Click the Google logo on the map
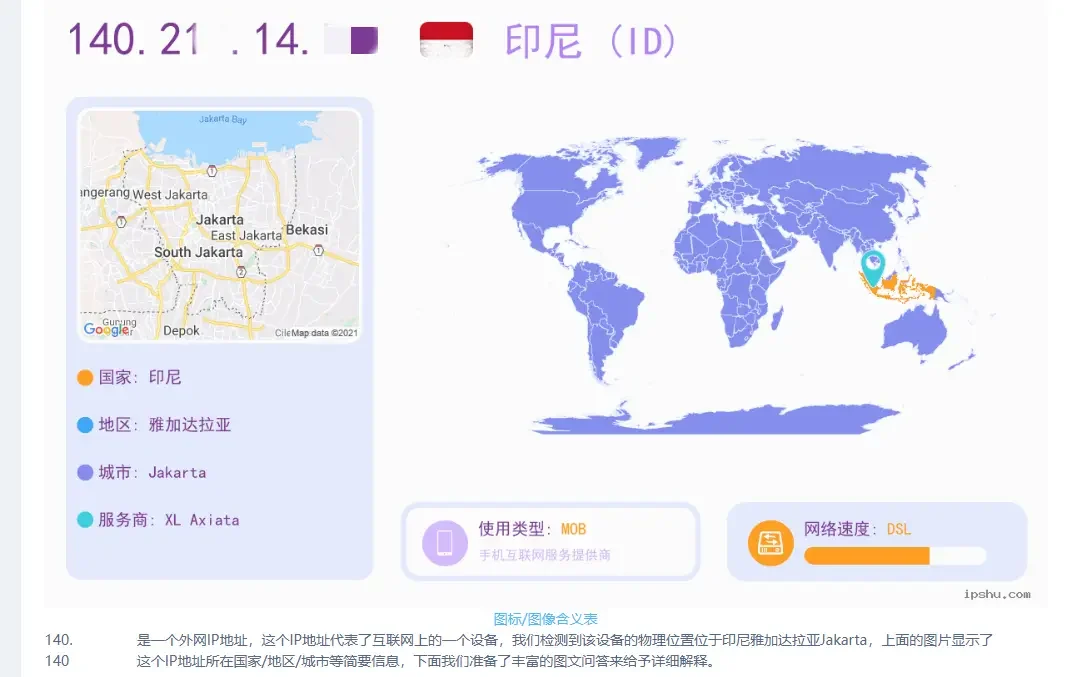Image resolution: width=1067 pixels, height=677 pixels. 106,329
